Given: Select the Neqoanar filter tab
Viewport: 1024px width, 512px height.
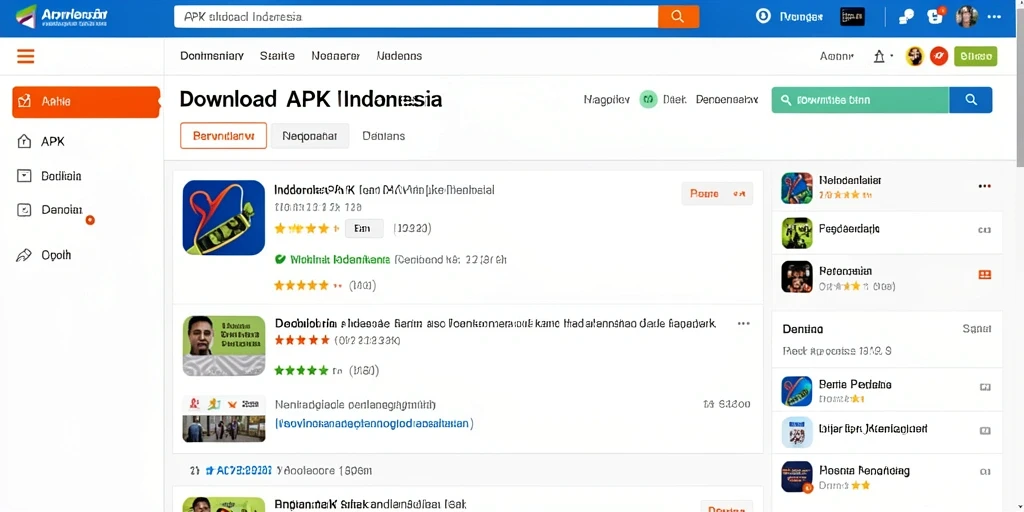Looking at the screenshot, I should 310,136.
